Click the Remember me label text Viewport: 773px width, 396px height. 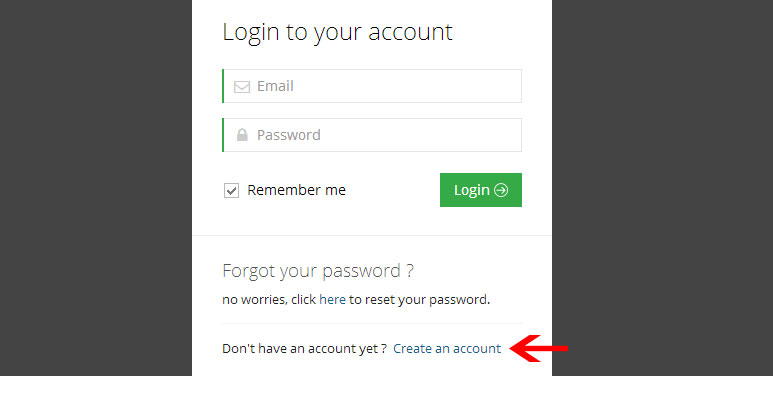pyautogui.click(x=296, y=190)
